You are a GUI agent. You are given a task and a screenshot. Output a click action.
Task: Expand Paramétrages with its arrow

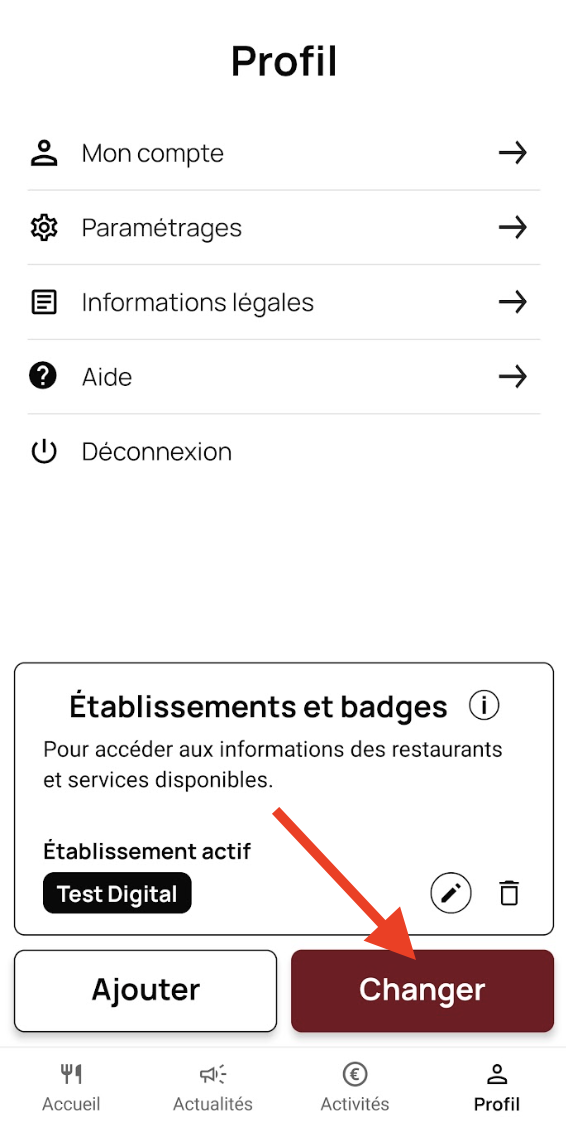(513, 228)
